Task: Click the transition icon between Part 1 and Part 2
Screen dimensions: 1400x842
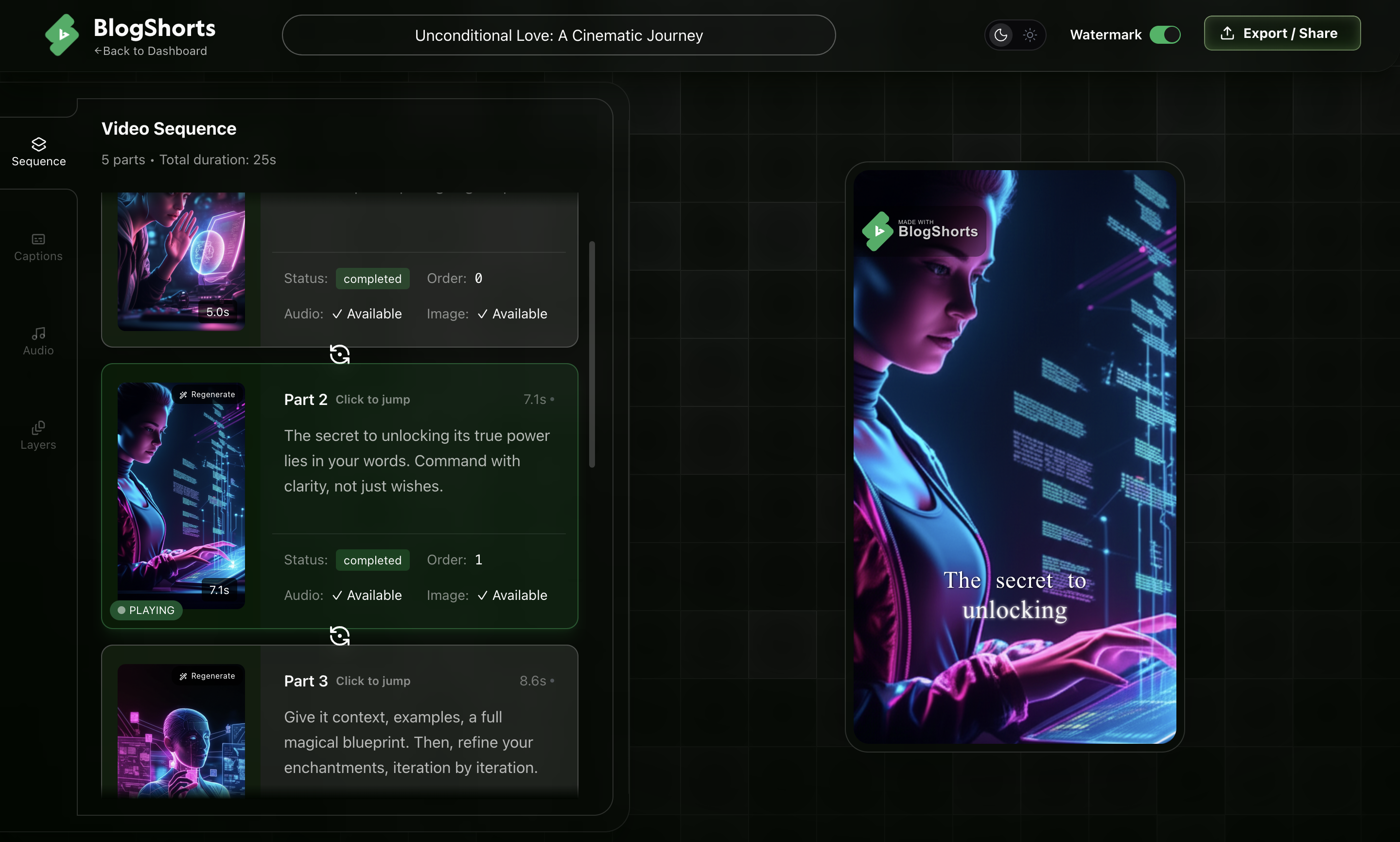Action: pyautogui.click(x=339, y=354)
